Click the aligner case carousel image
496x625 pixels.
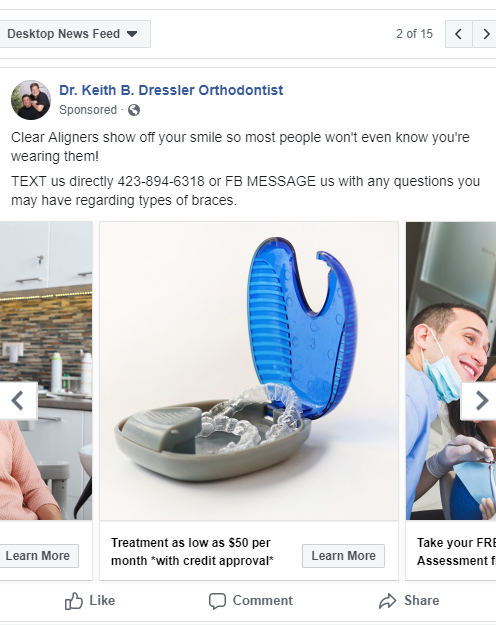249,371
